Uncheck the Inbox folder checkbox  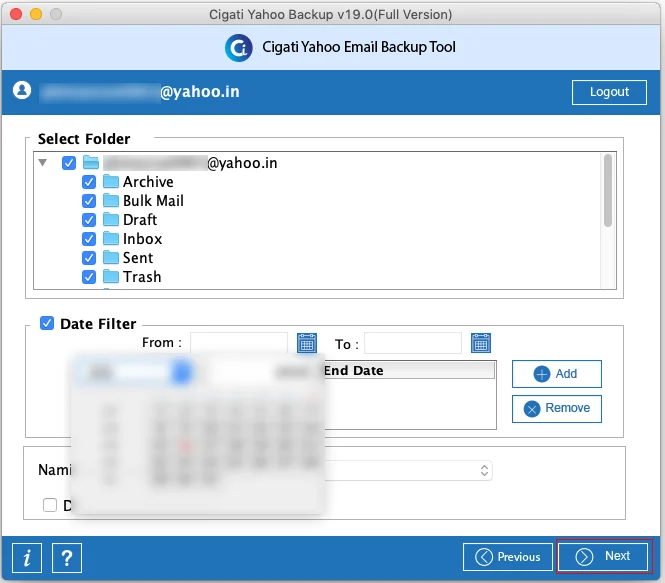tap(89, 239)
